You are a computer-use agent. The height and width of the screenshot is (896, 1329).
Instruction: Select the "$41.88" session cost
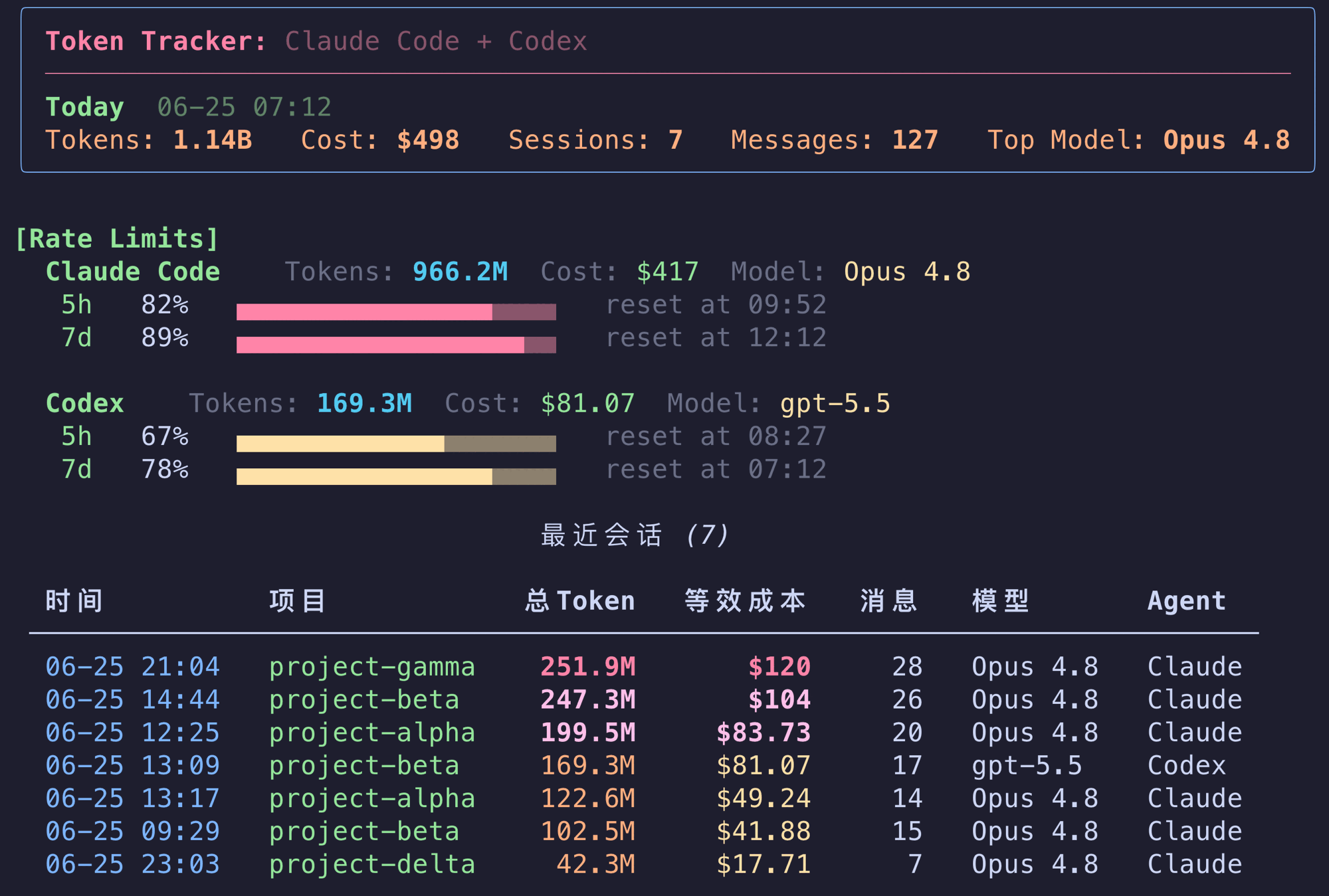click(764, 831)
